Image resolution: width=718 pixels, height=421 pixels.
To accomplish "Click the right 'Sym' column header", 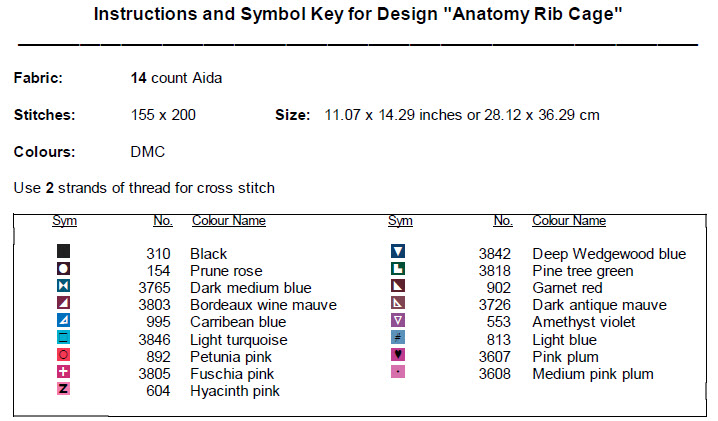I will pos(400,221).
